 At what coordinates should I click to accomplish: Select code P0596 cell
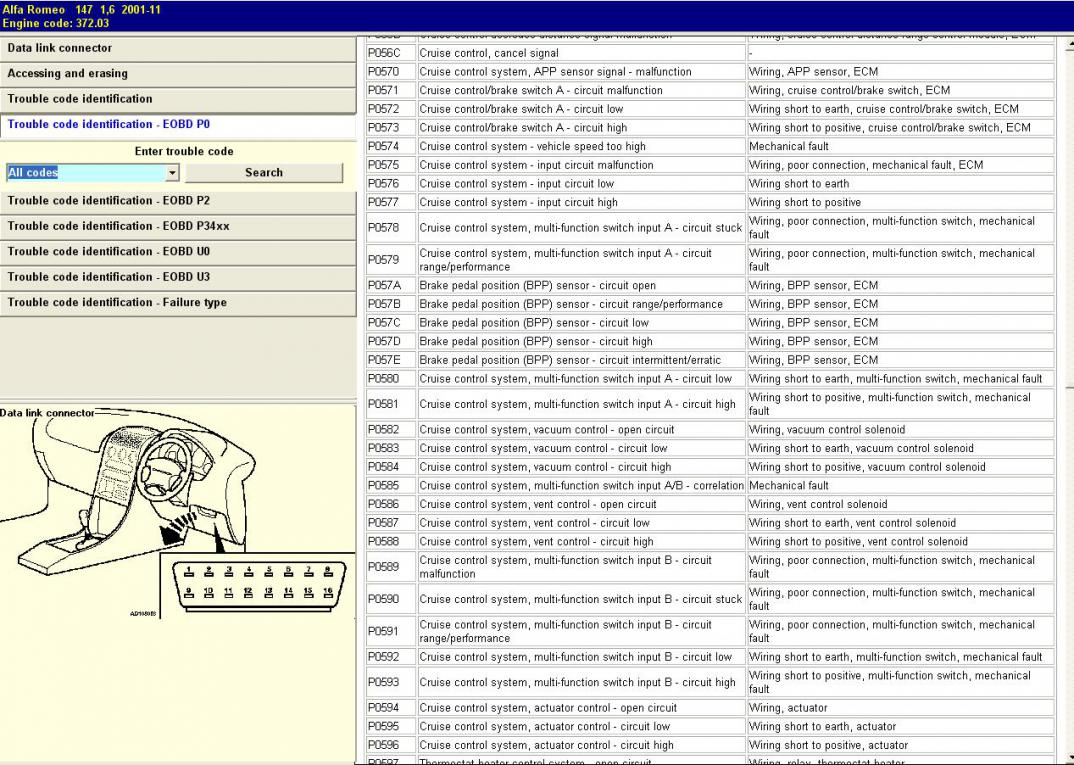click(x=391, y=745)
